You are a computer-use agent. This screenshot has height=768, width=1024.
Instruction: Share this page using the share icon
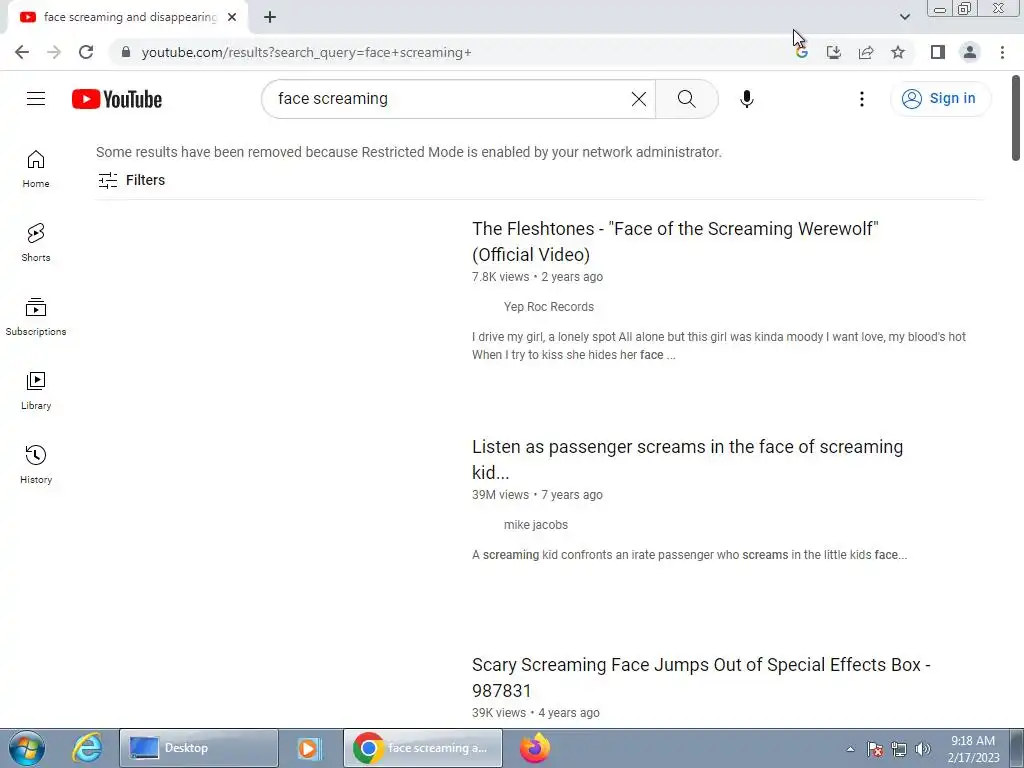pyautogui.click(x=866, y=52)
